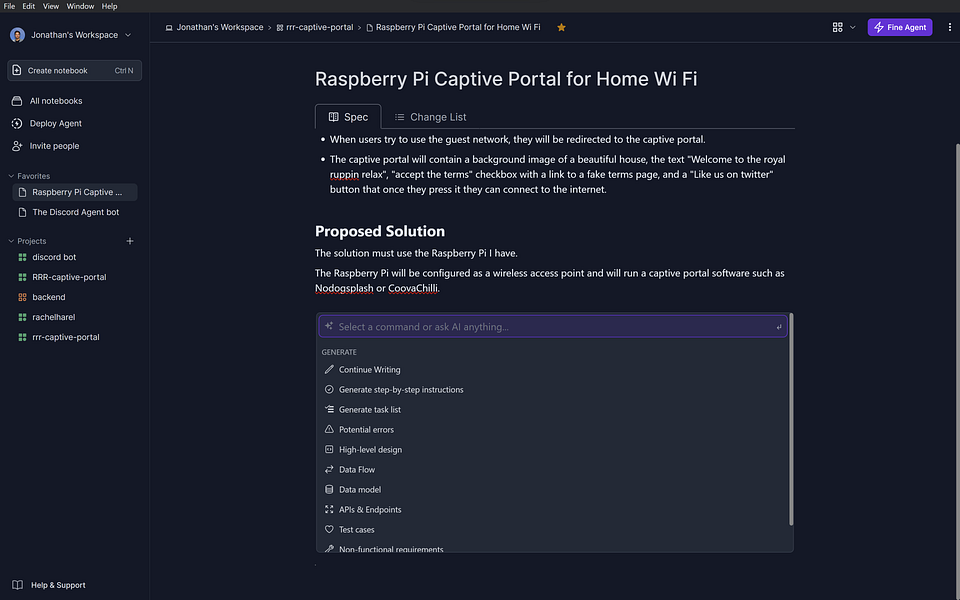Launch the Fine Agent button

pos(900,28)
